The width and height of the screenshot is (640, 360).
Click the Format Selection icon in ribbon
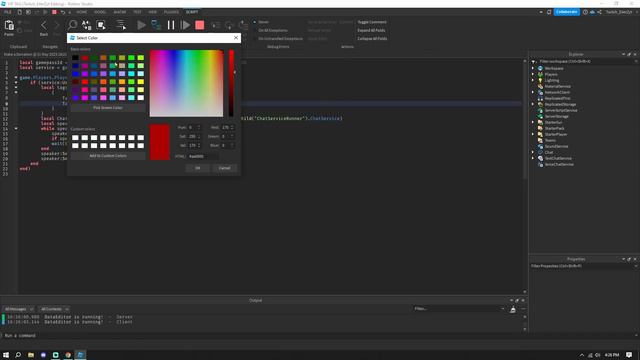point(120,25)
